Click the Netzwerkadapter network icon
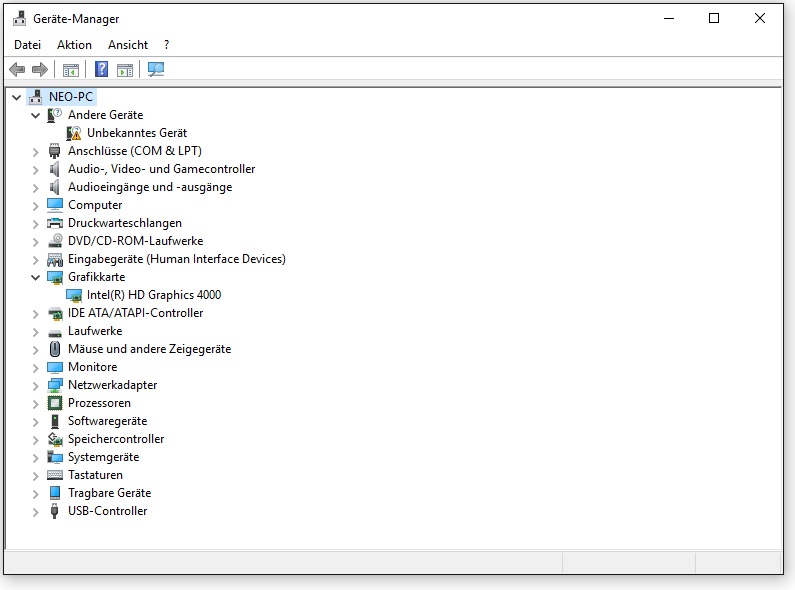 pyautogui.click(x=55, y=385)
